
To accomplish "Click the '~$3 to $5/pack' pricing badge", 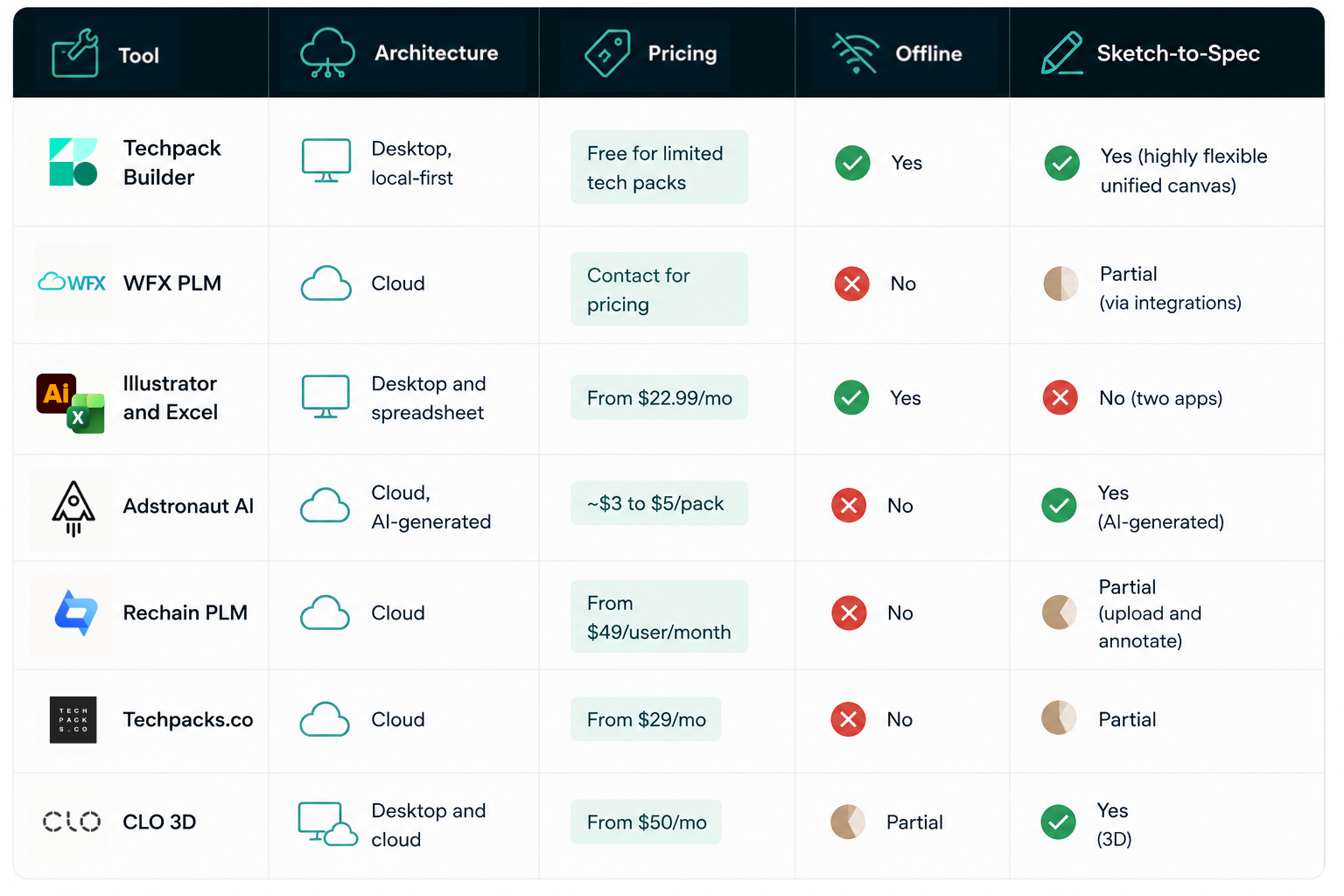I will (659, 503).
